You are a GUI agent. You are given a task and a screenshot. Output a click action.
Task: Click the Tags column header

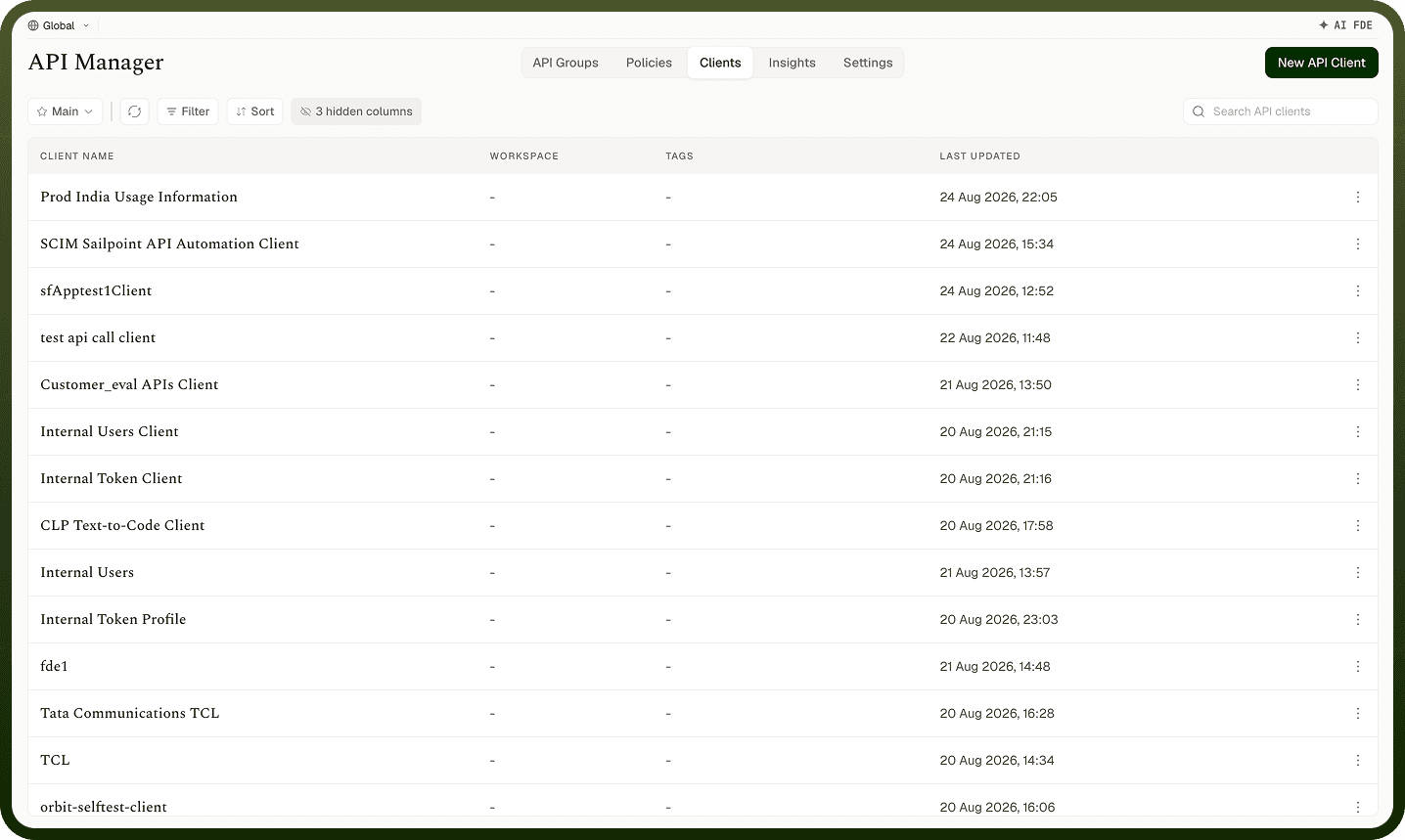click(x=680, y=156)
